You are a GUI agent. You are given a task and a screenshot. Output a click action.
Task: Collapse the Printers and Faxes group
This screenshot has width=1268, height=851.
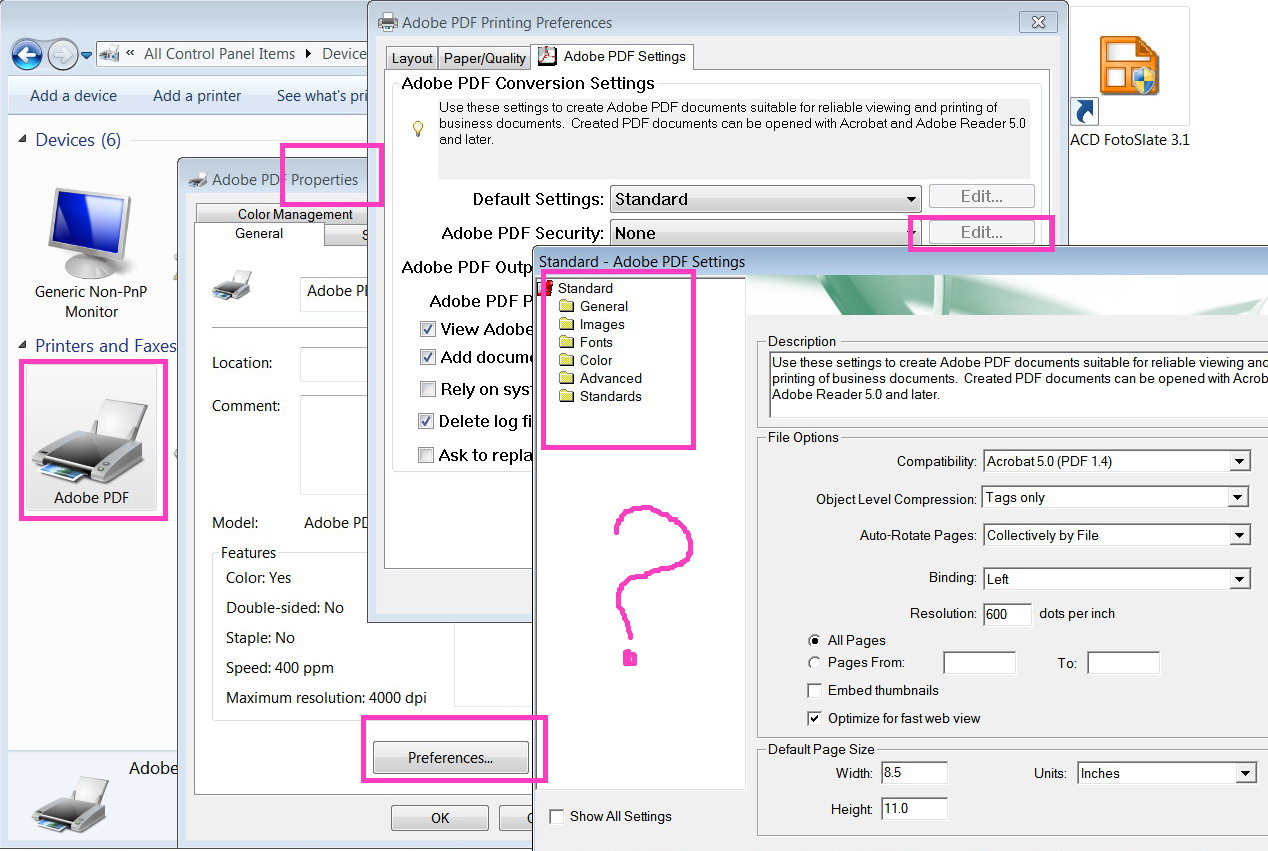pos(23,346)
